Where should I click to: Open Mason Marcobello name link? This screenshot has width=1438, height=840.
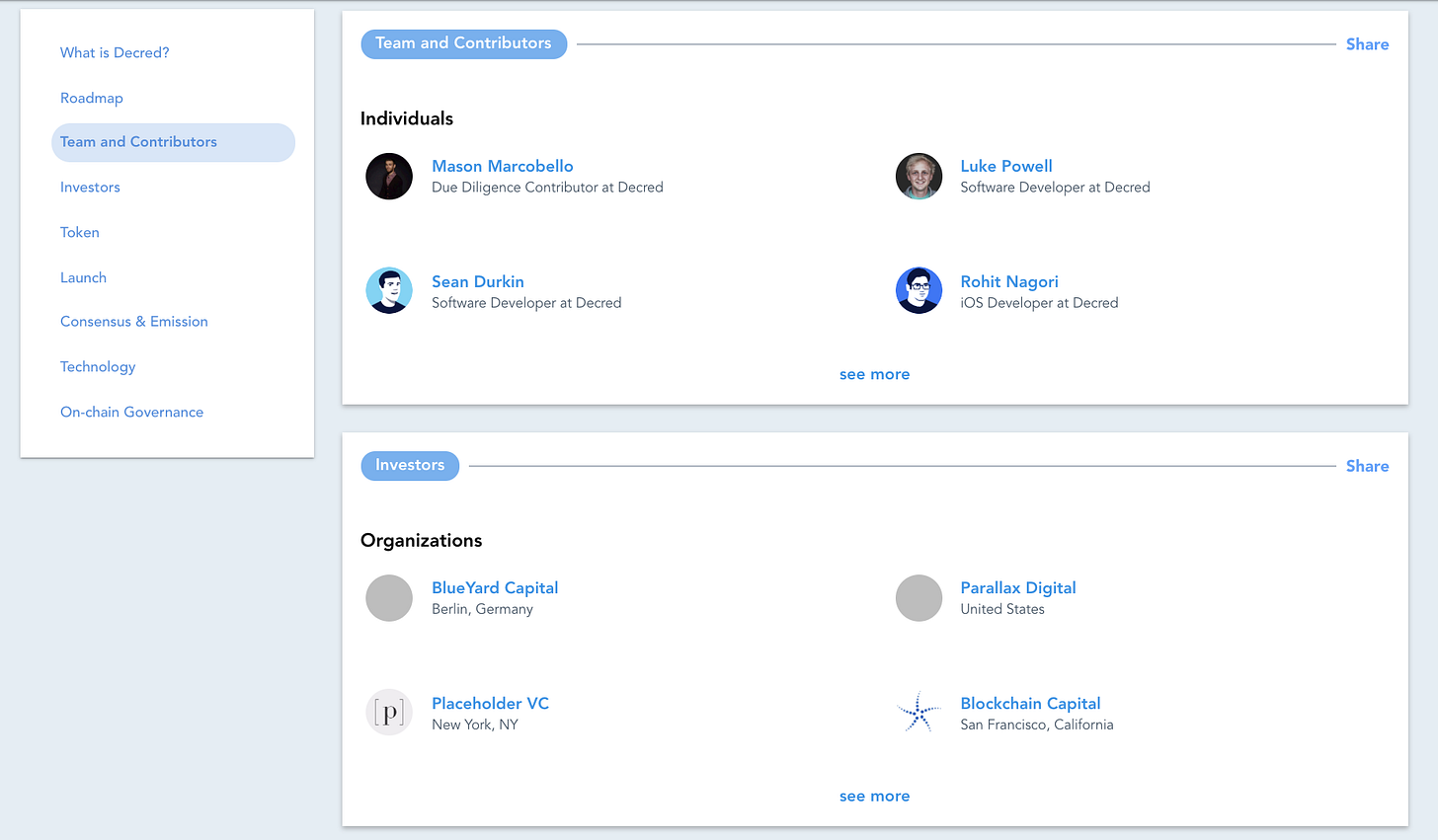point(503,166)
